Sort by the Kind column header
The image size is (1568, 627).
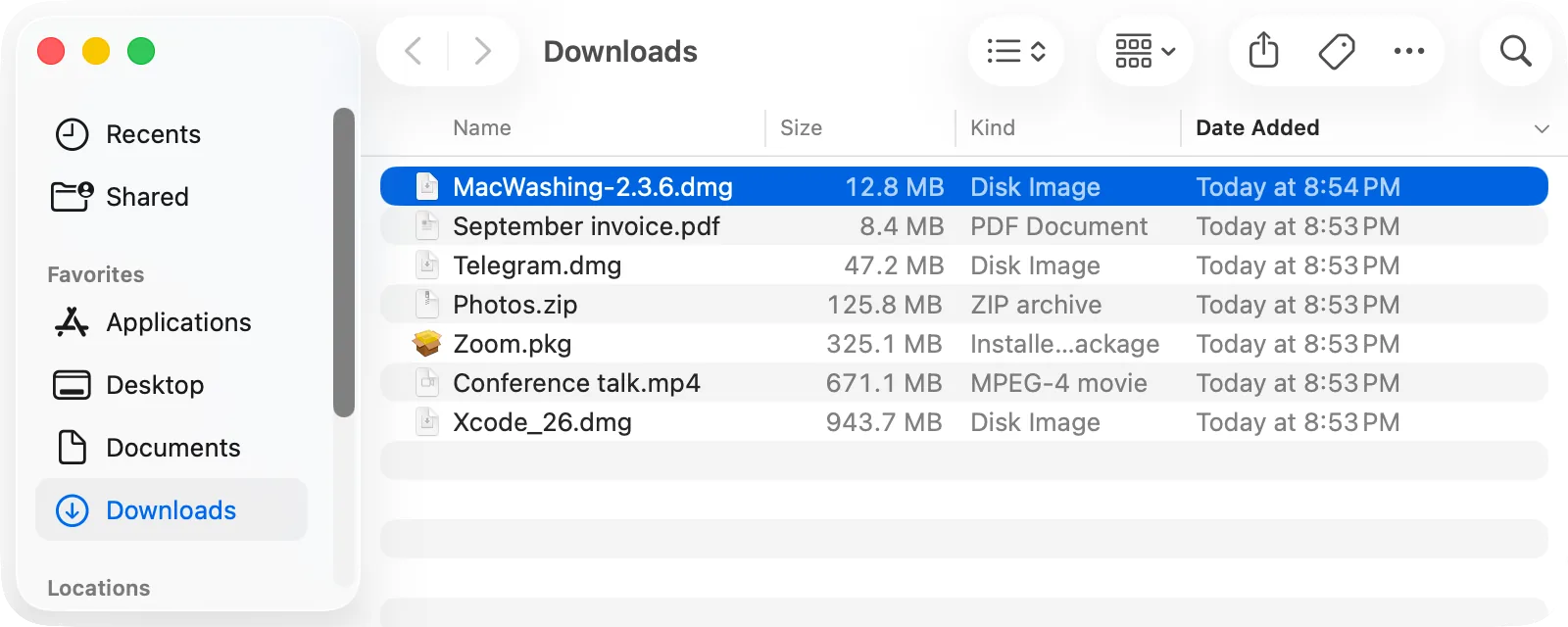pyautogui.click(x=993, y=127)
